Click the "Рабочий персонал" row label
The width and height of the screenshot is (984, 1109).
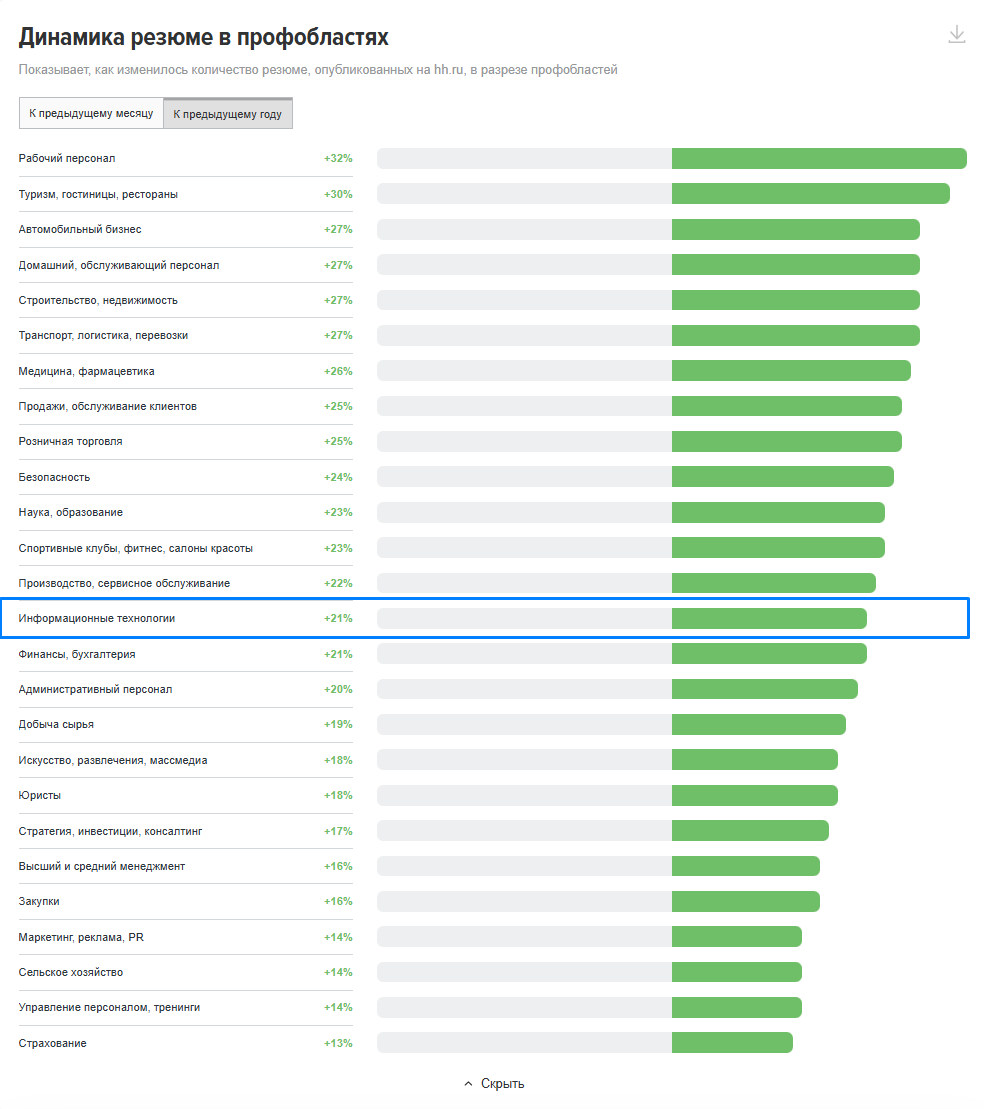point(67,158)
